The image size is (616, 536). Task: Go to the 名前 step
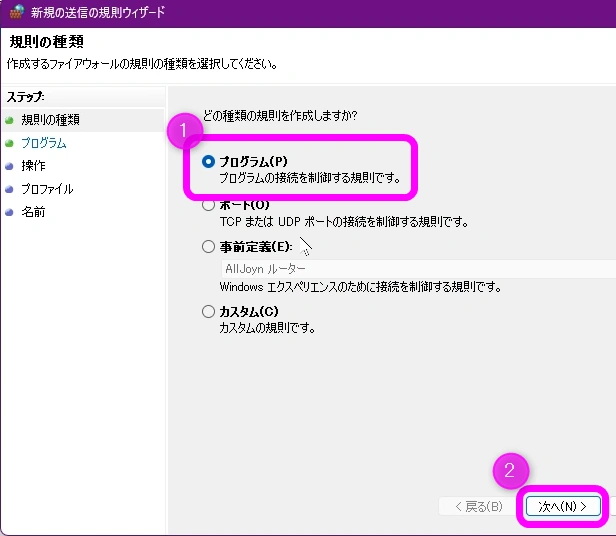click(33, 212)
